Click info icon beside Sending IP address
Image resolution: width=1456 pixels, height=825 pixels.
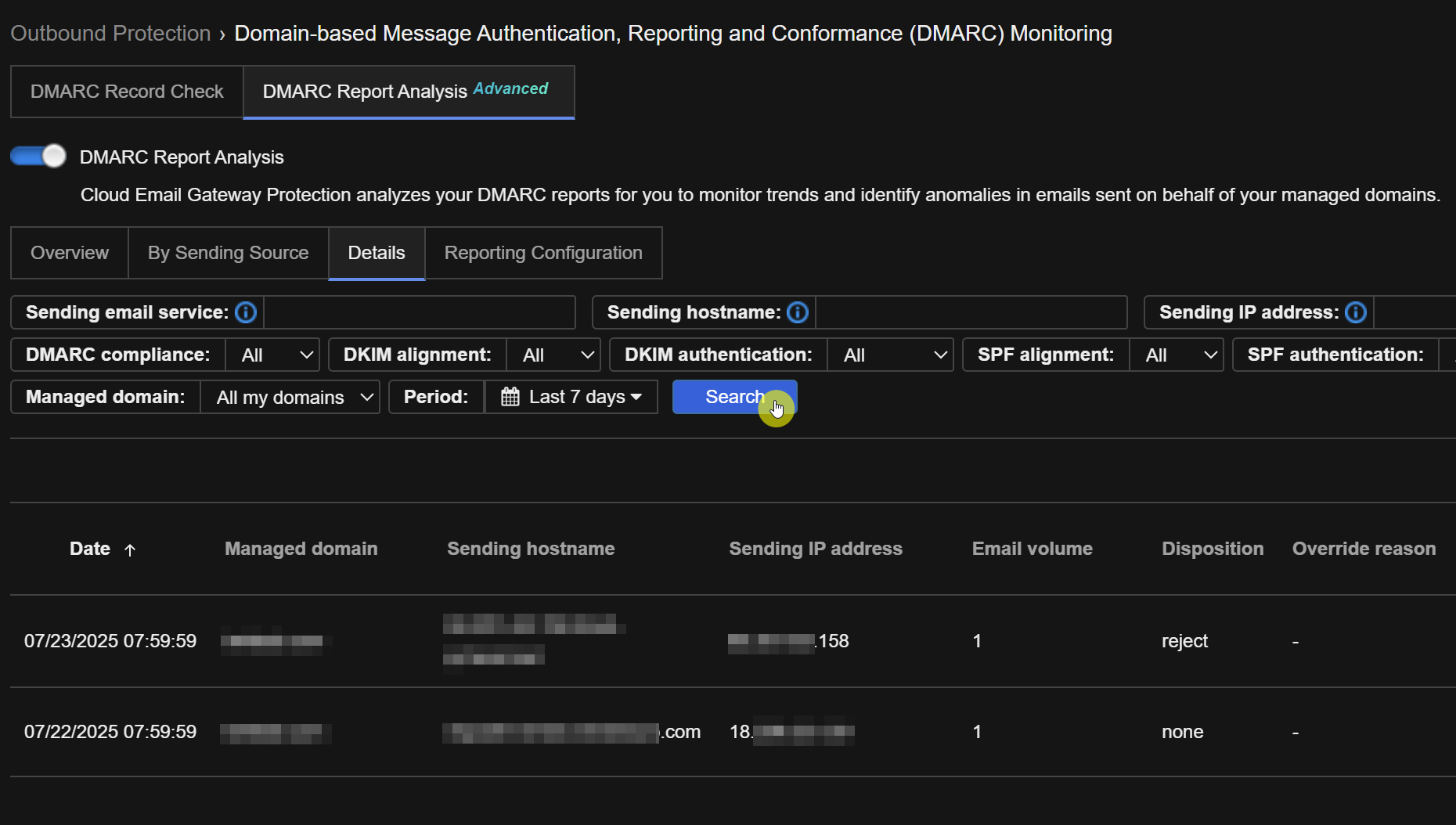[x=1356, y=312]
